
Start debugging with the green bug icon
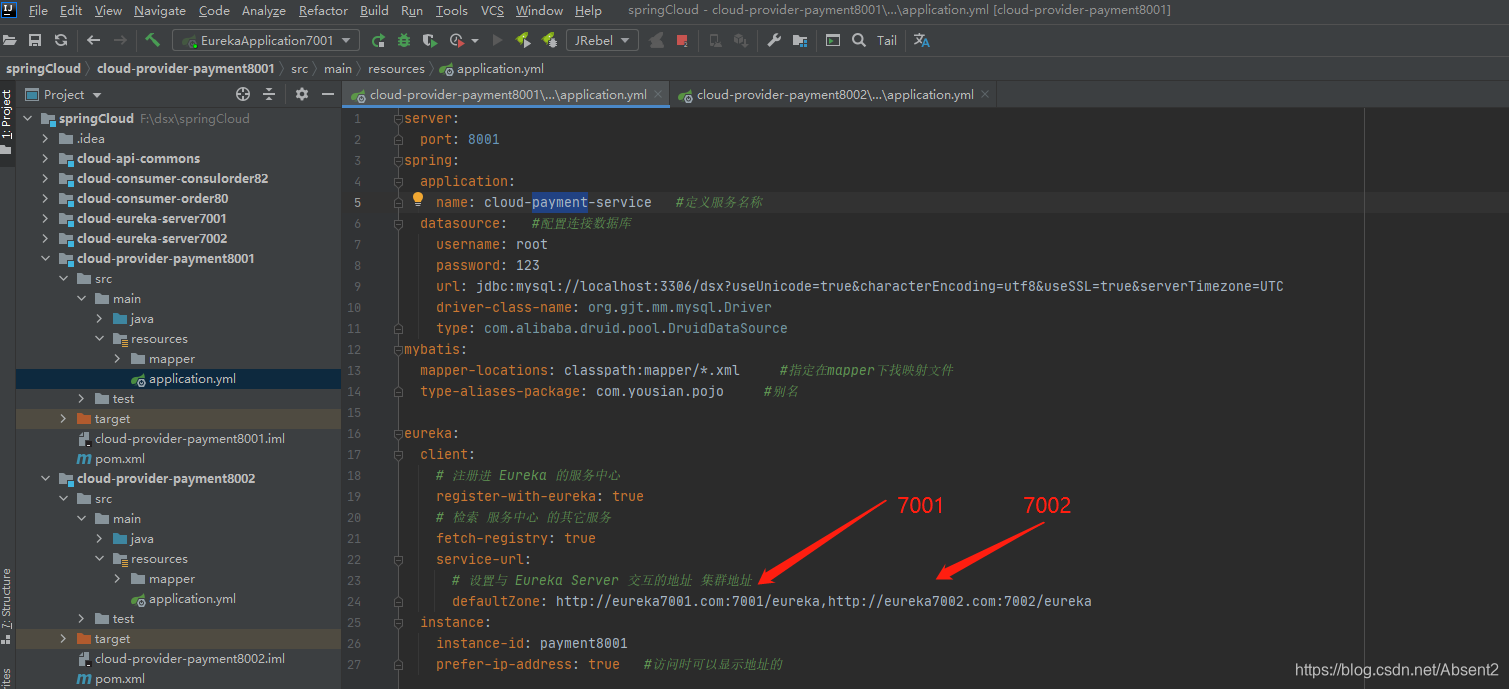click(404, 41)
